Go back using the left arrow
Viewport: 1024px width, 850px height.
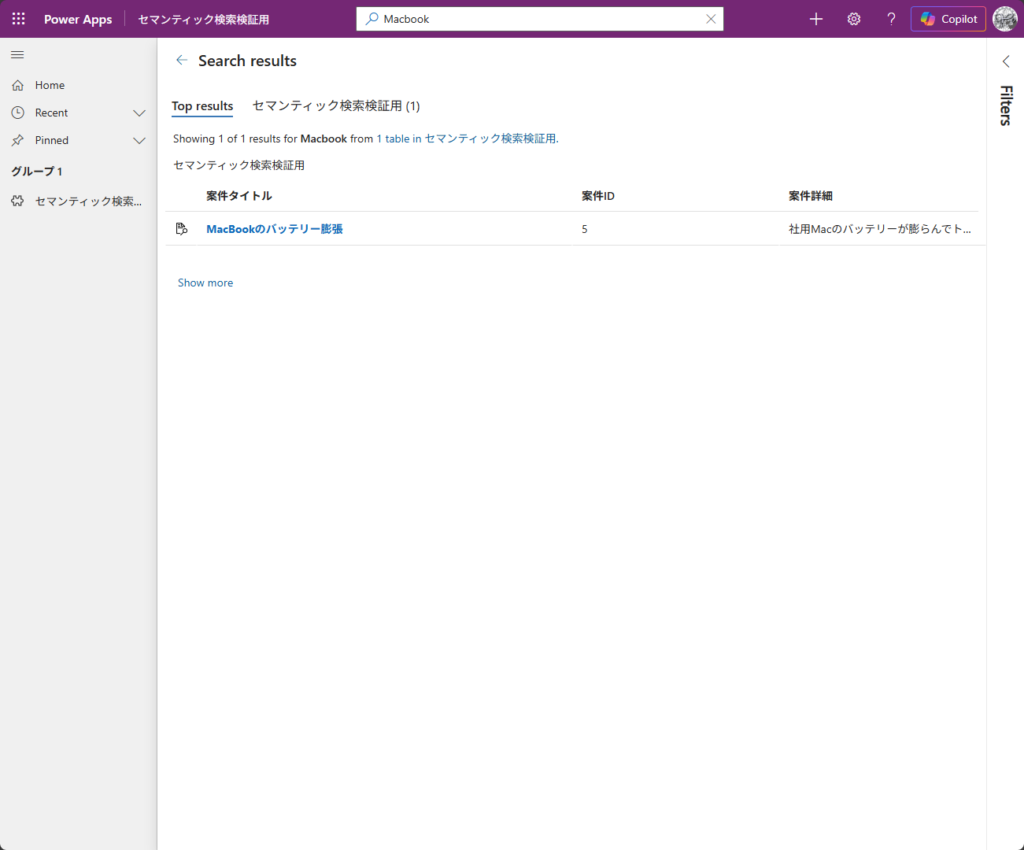(x=181, y=60)
